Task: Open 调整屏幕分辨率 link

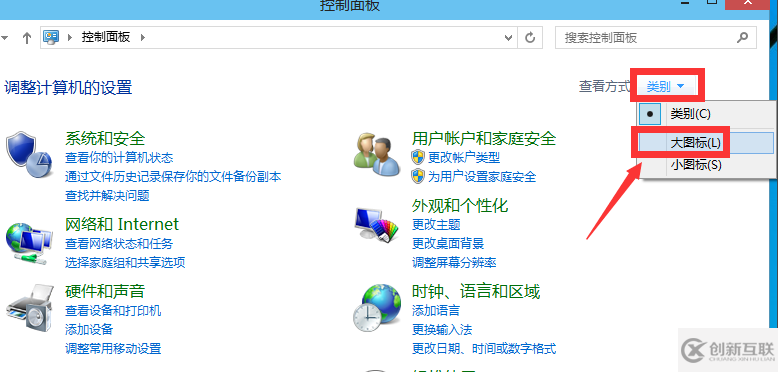Action: [454, 262]
